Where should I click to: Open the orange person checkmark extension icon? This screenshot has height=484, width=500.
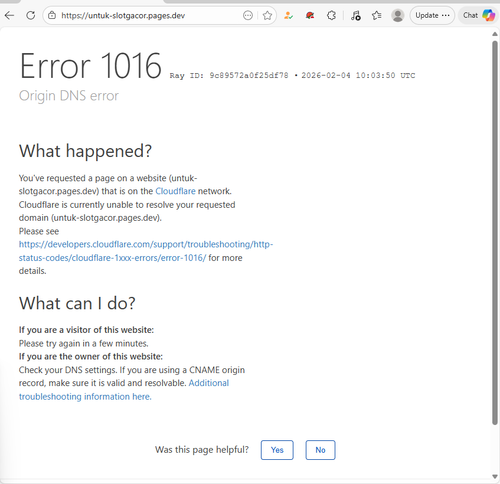click(x=288, y=15)
